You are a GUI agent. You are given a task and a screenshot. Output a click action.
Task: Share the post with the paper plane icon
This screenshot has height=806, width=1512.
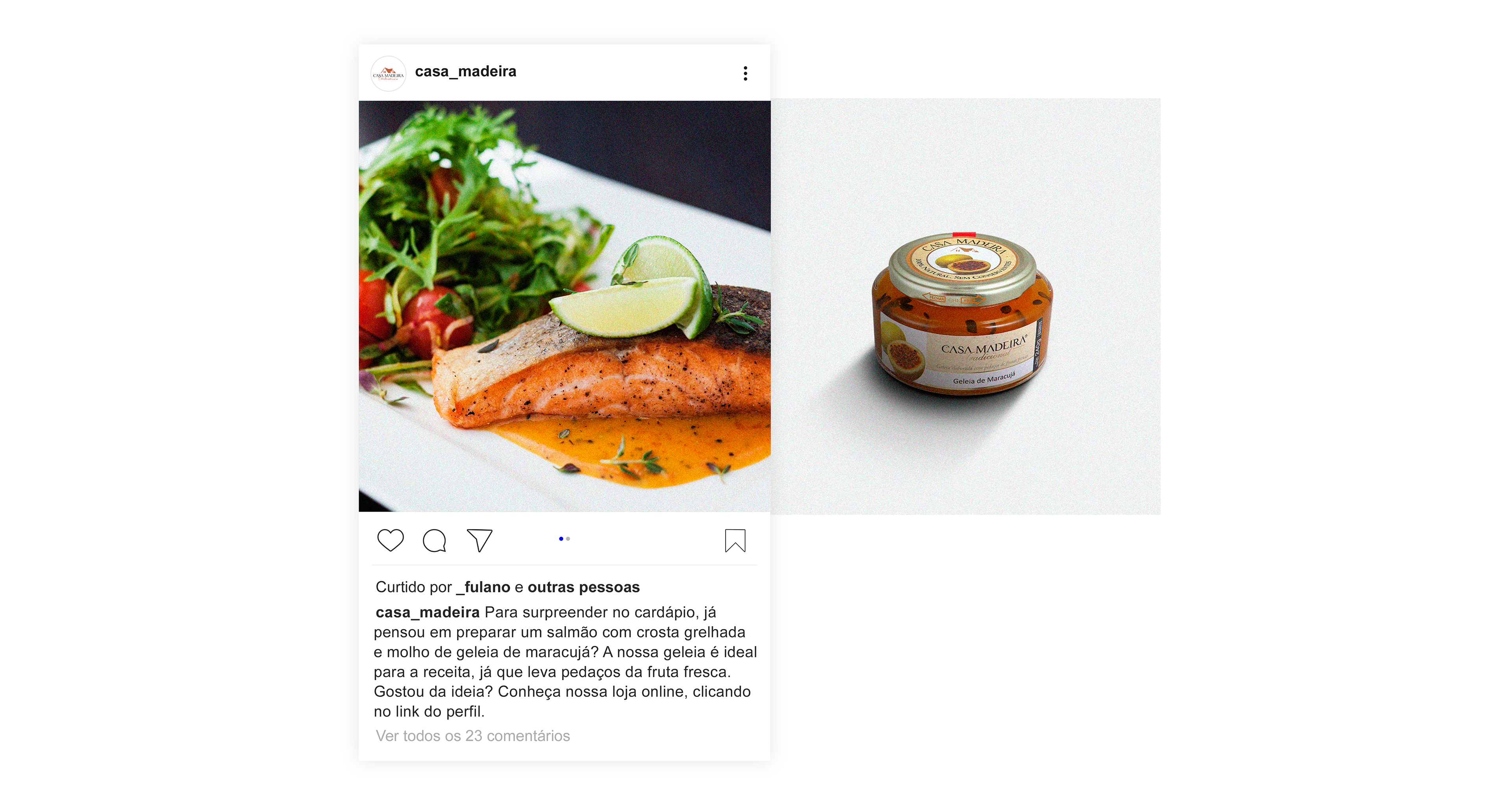[480, 540]
